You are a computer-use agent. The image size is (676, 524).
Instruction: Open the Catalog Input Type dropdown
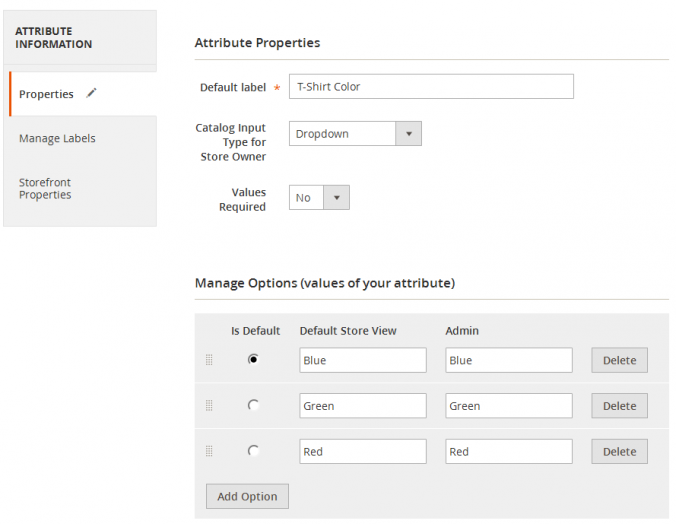click(355, 134)
